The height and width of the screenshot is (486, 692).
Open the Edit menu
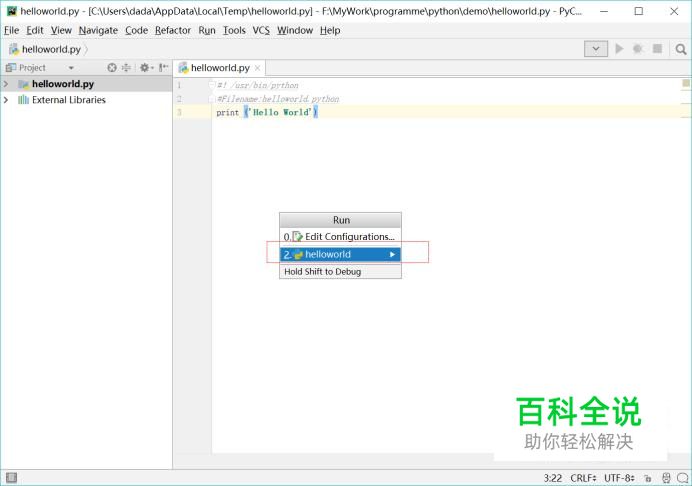coord(34,30)
